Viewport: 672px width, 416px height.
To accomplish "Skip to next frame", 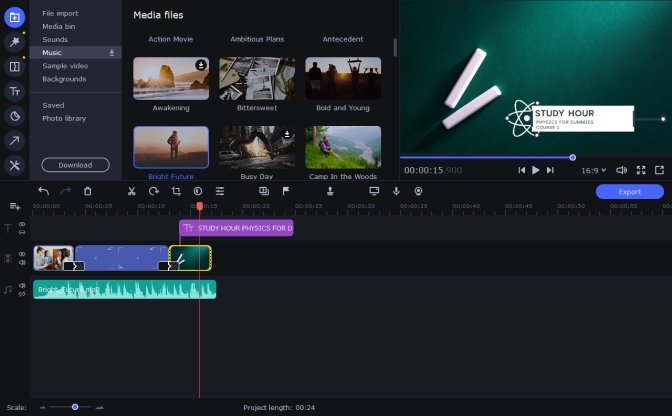I will (550, 170).
